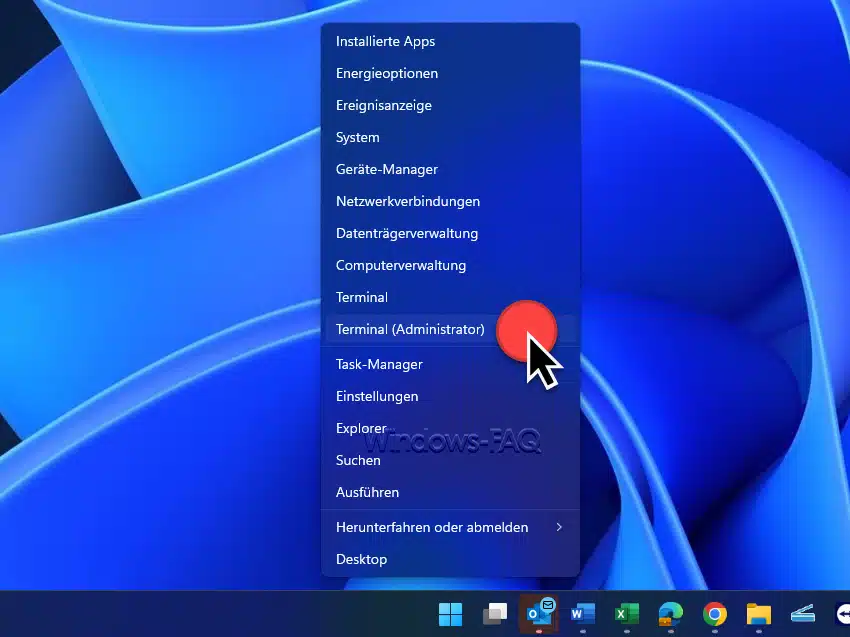Open Task-Manager entry
Image resolution: width=850 pixels, height=637 pixels.
450,364
